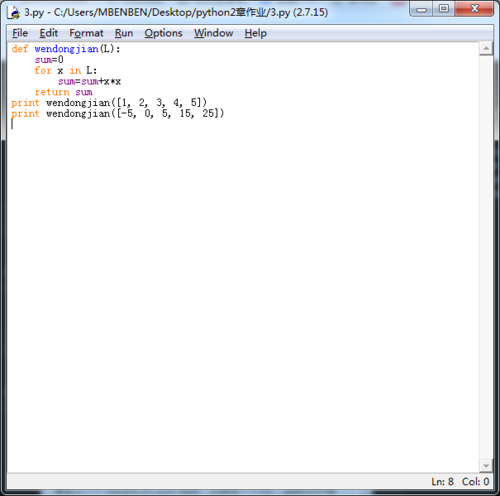Open the Help menu
Viewport: 500px width, 496px height.
tap(256, 33)
